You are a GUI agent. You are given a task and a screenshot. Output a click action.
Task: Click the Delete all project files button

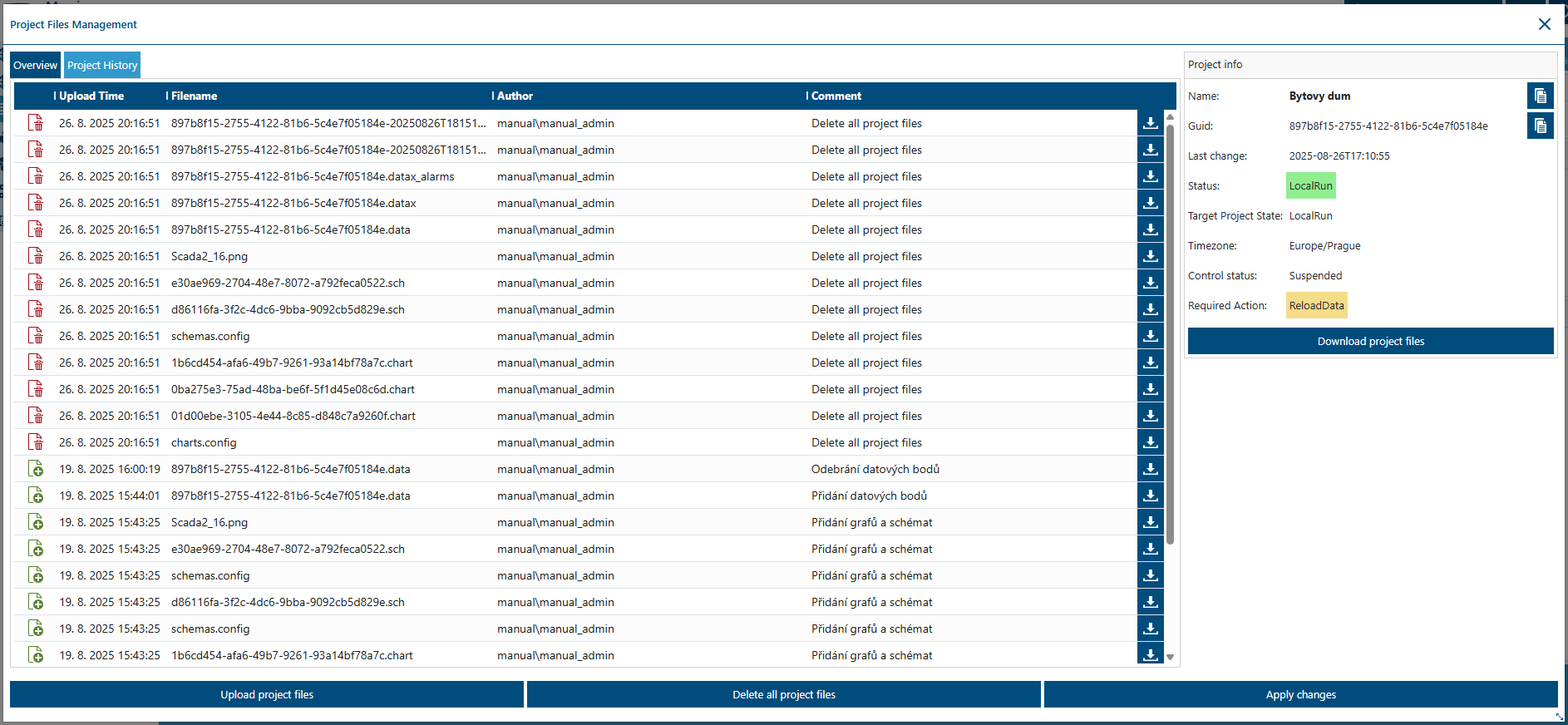[784, 694]
